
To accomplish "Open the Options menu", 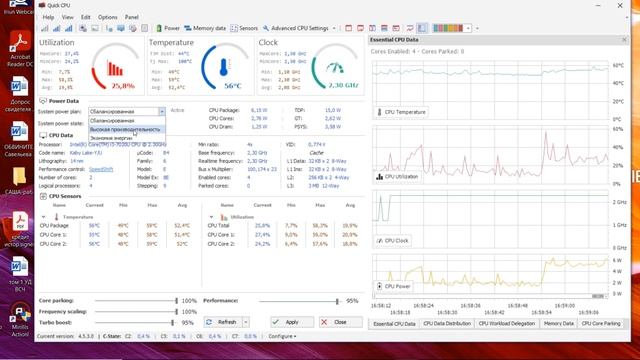I will (x=107, y=17).
